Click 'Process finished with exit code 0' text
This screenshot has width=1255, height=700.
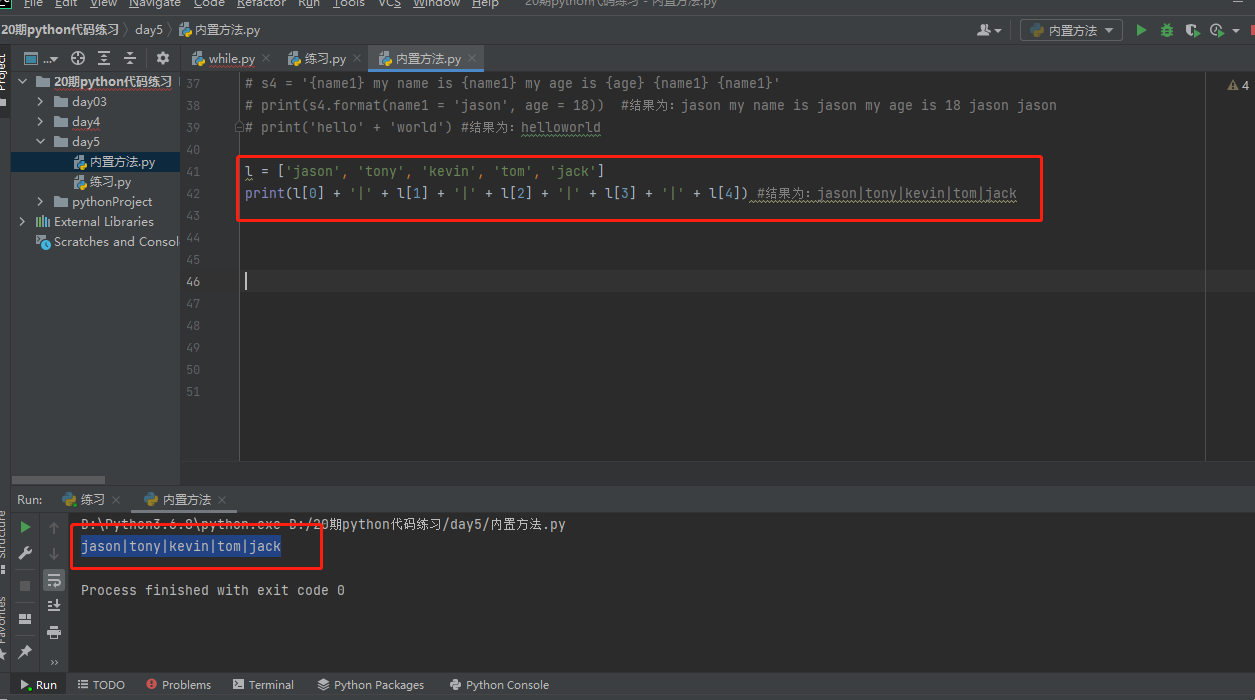[212, 591]
